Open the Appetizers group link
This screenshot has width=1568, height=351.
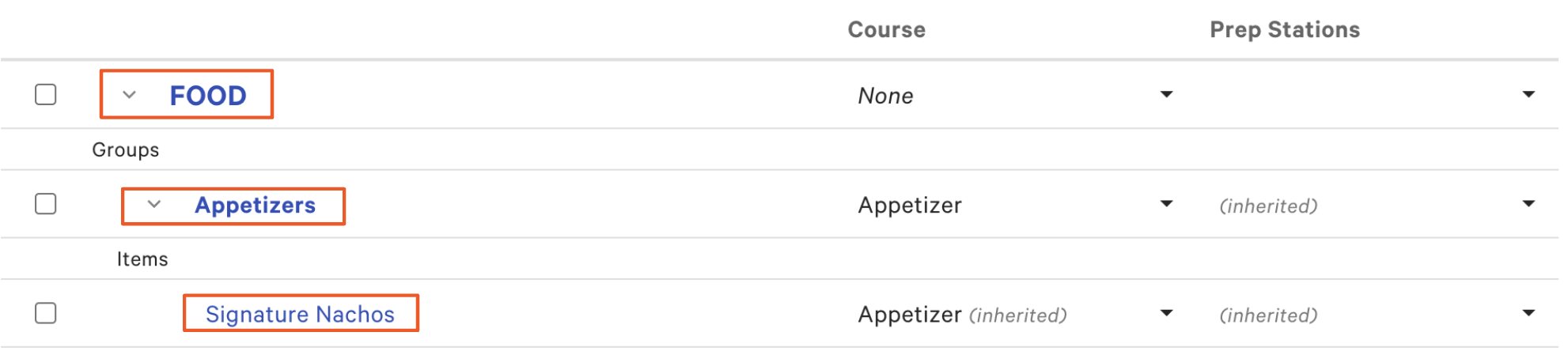click(x=255, y=206)
